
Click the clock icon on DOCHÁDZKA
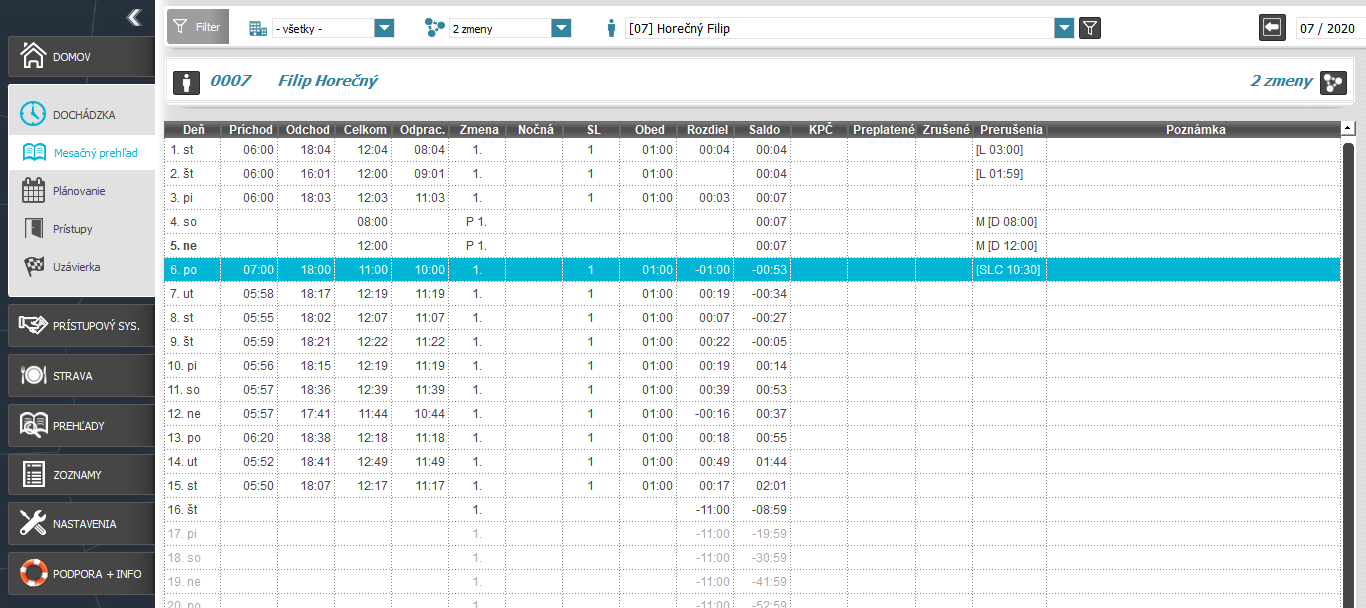pos(34,114)
